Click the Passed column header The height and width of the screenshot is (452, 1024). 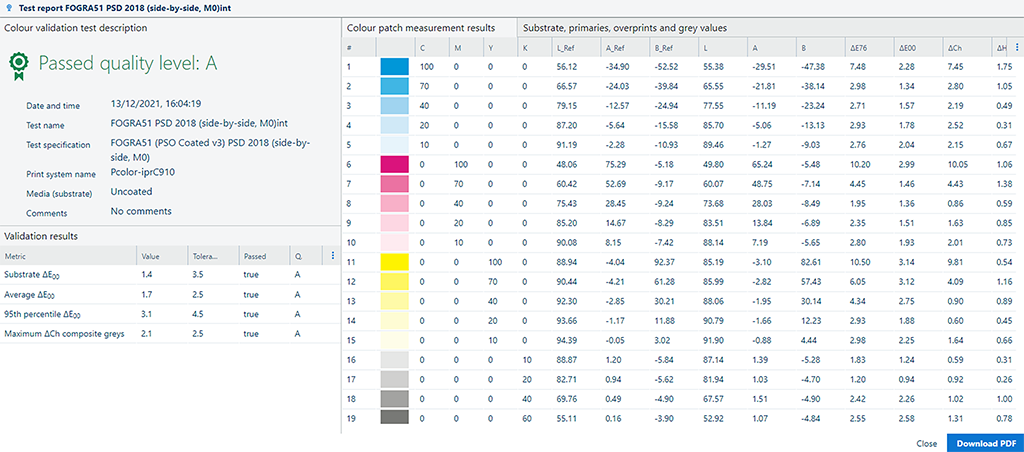click(x=256, y=255)
